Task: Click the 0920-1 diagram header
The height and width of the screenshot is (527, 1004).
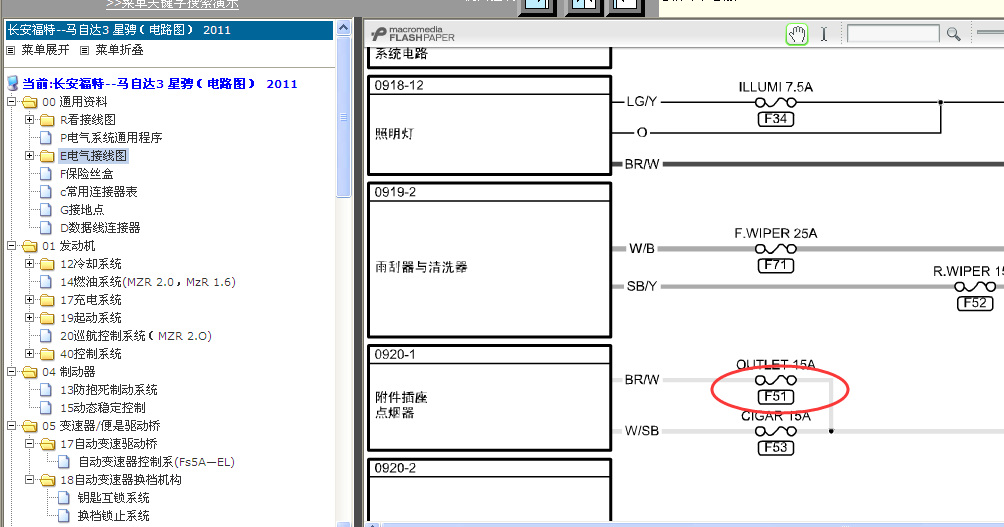Action: (x=490, y=354)
